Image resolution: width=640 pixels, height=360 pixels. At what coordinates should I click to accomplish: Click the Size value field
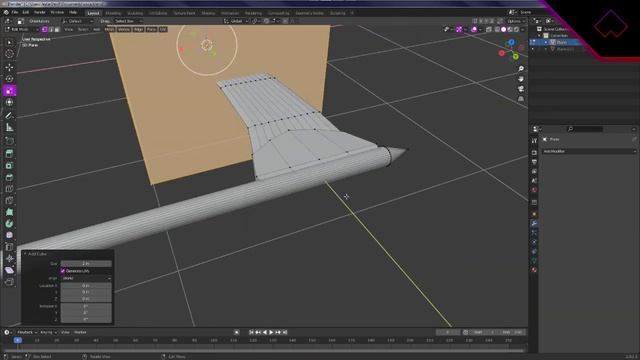86,264
